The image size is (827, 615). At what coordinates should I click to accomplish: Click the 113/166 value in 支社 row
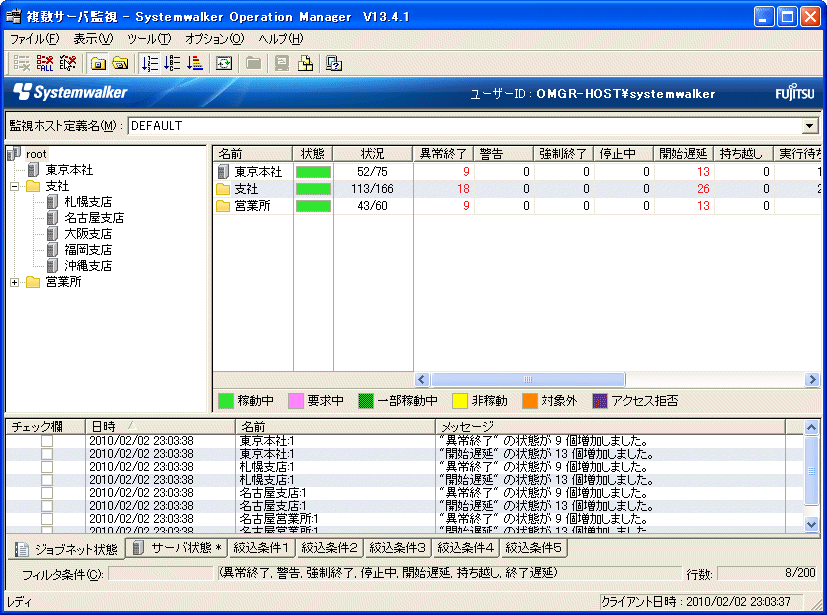[372, 189]
